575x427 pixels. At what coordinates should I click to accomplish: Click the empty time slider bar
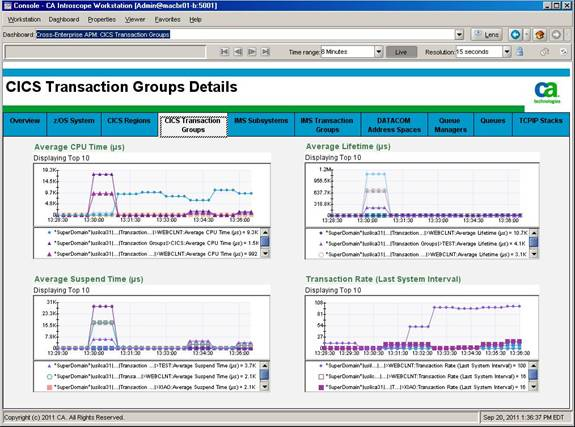(x=105, y=52)
